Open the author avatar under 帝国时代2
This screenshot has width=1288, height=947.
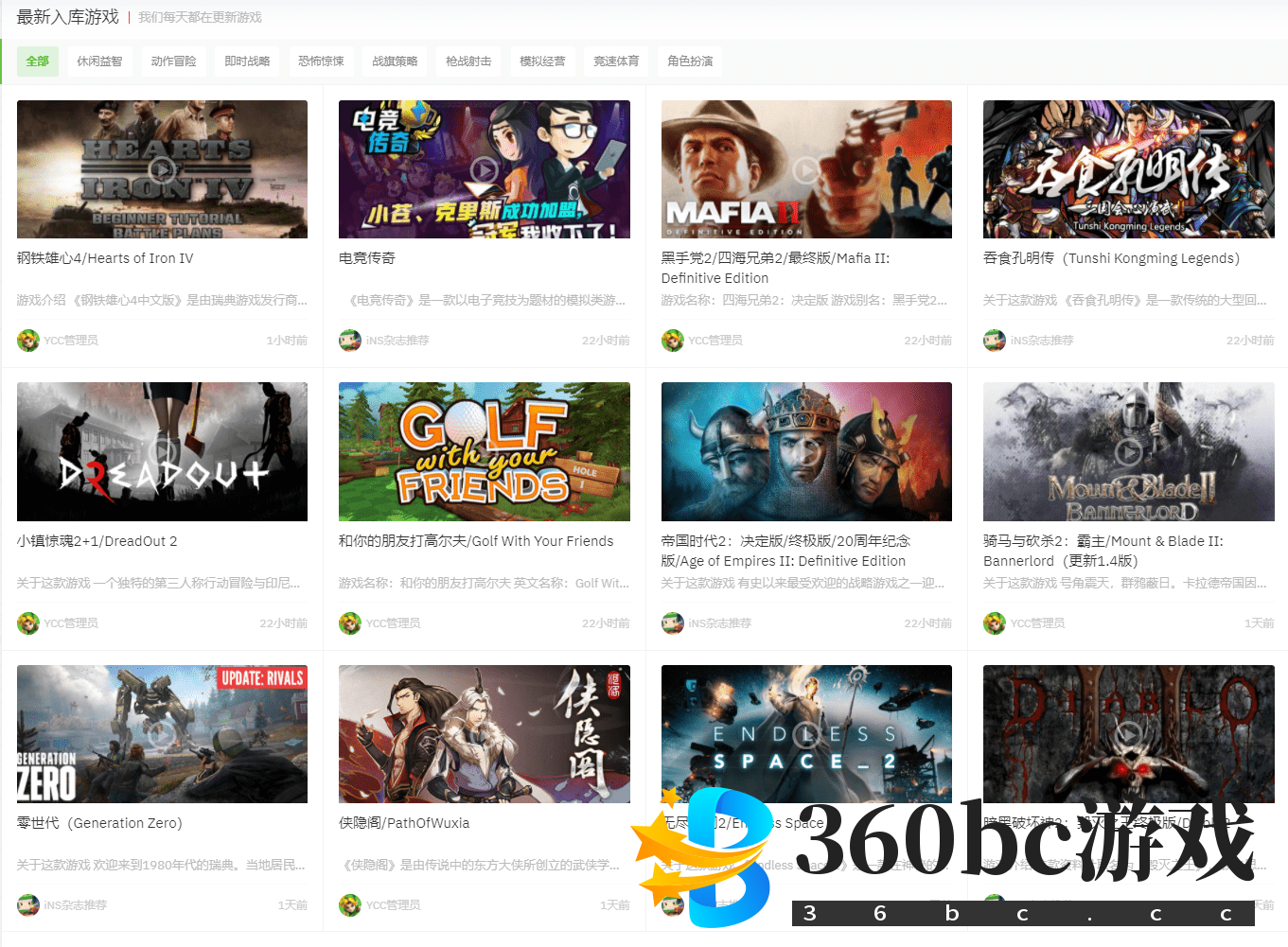click(x=673, y=623)
